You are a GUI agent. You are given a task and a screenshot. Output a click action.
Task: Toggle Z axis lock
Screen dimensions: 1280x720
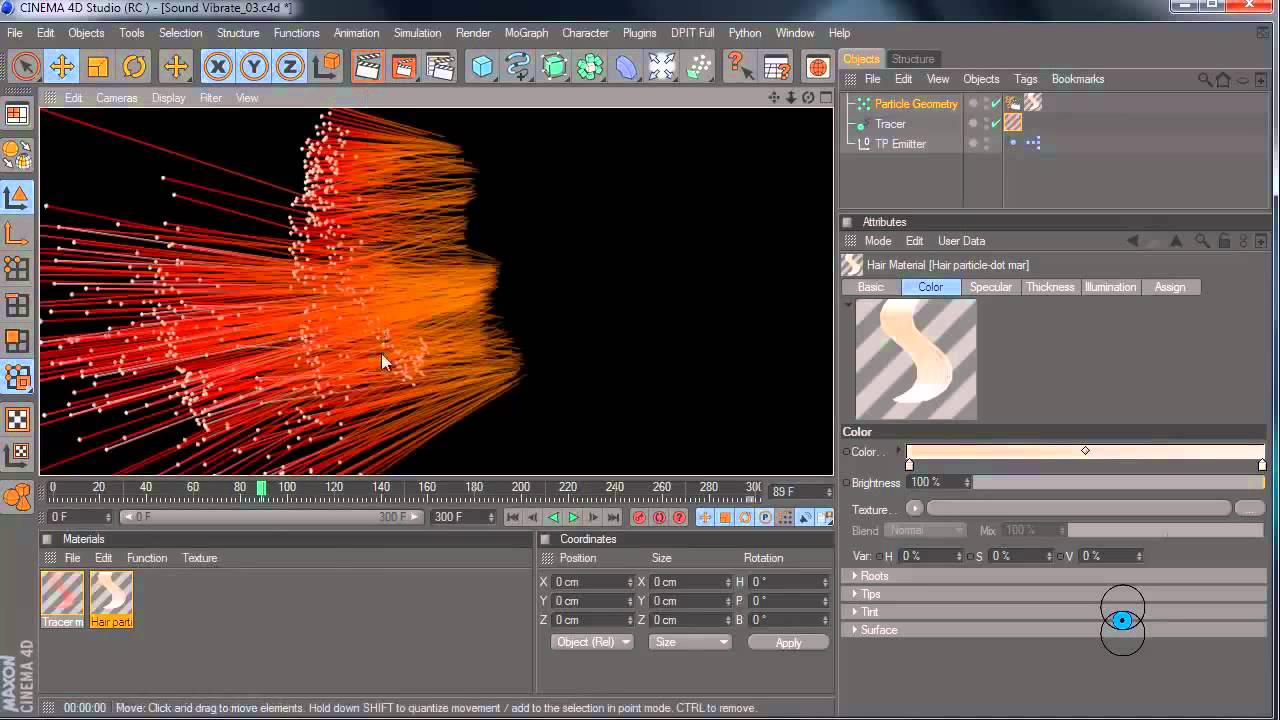point(290,67)
